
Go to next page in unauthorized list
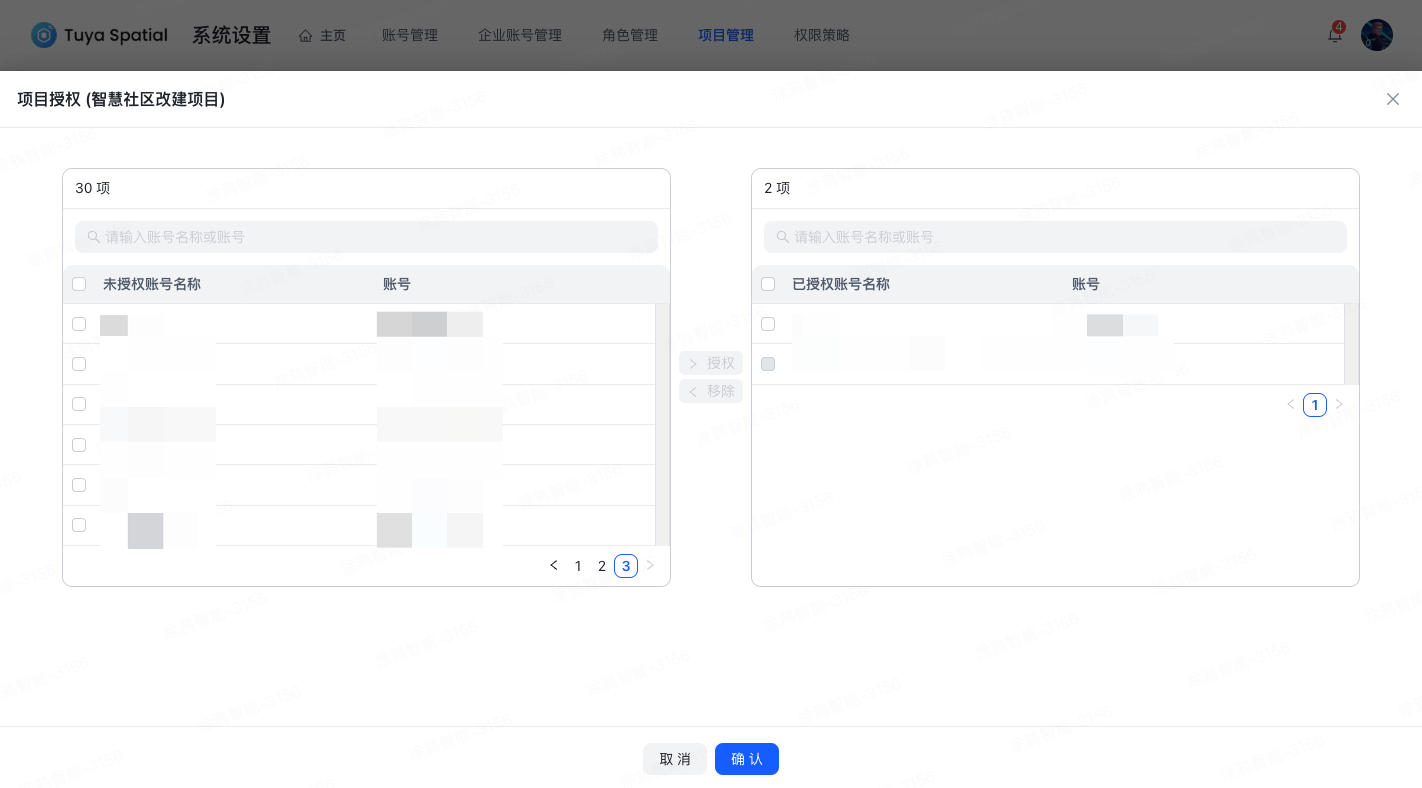click(x=650, y=566)
